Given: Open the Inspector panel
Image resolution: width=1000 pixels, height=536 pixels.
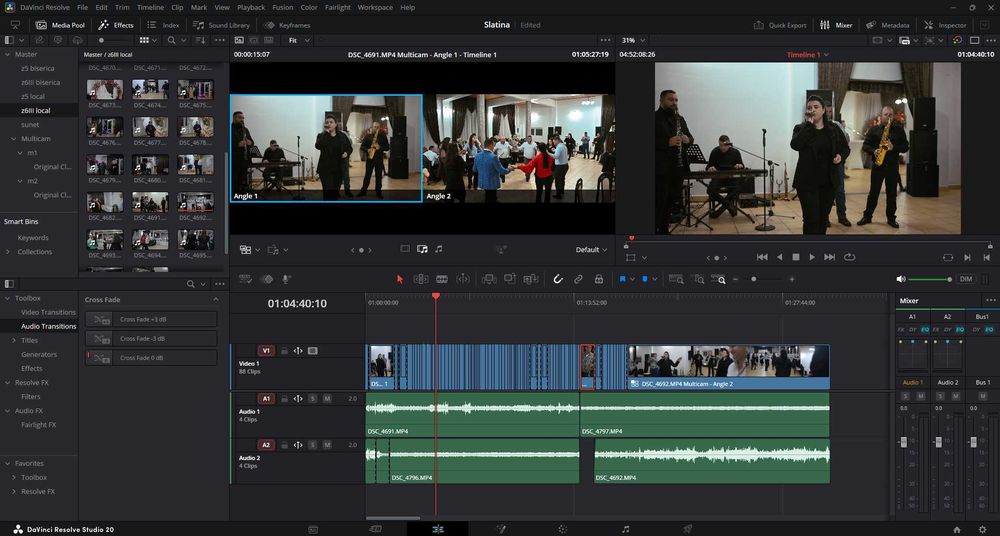Looking at the screenshot, I should [946, 25].
